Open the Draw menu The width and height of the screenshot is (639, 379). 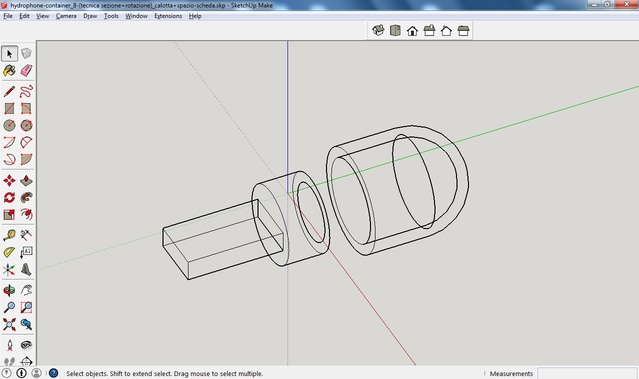tap(90, 16)
